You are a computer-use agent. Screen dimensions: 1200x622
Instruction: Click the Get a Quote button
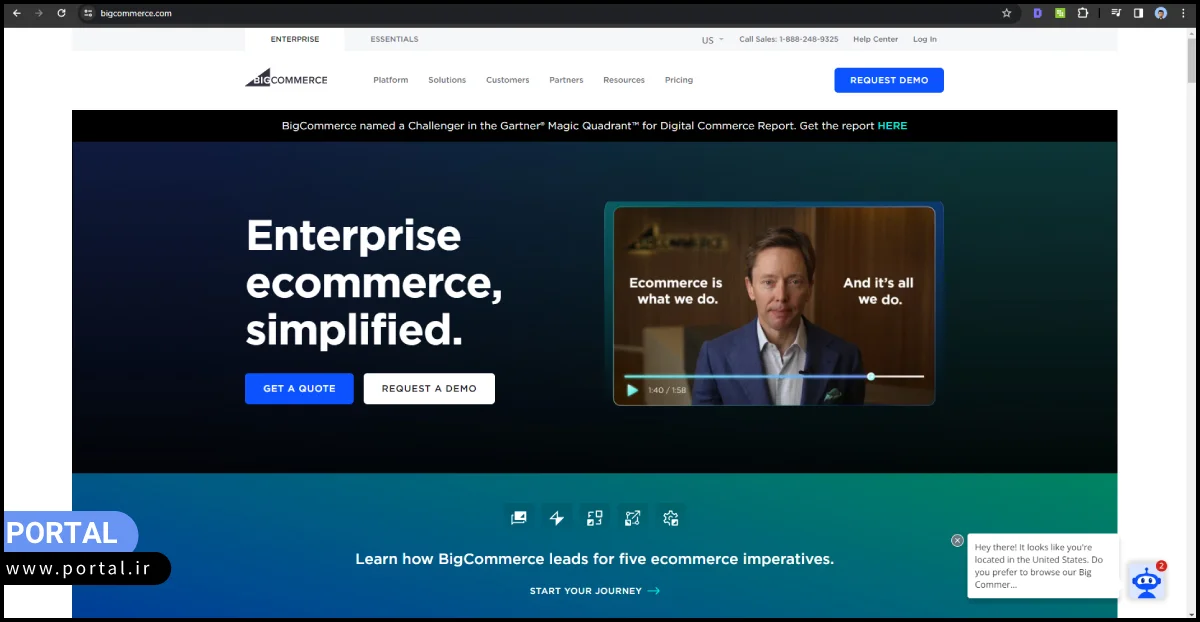299,388
